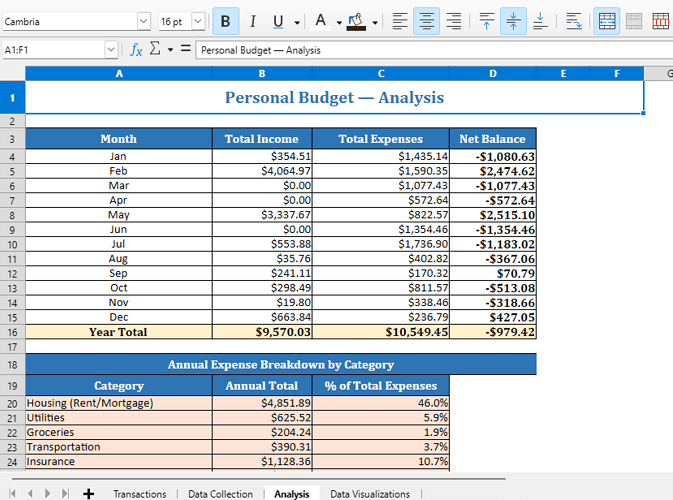Click the 46.0% percentage cell

click(x=381, y=403)
